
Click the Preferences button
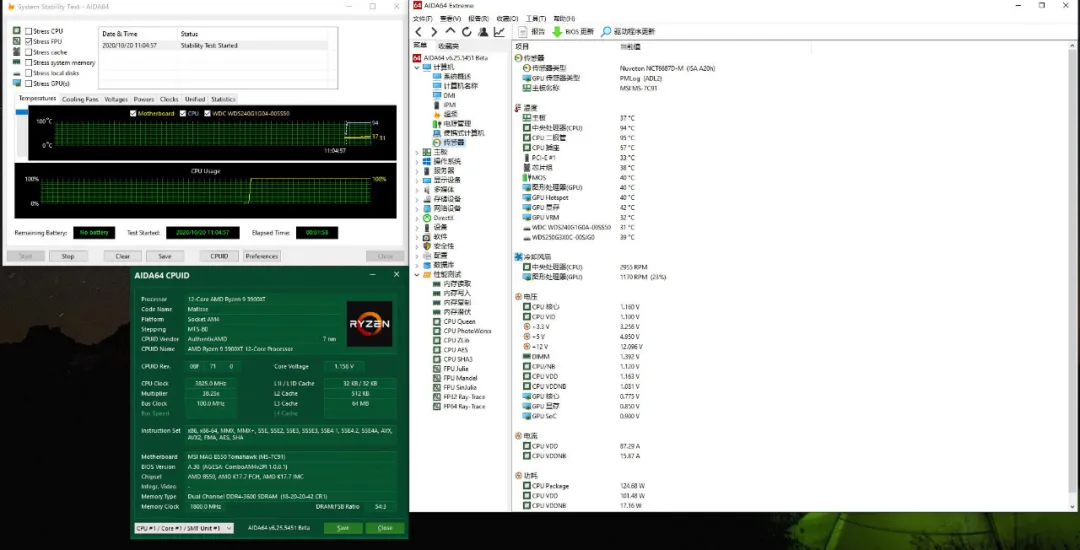[x=262, y=256]
